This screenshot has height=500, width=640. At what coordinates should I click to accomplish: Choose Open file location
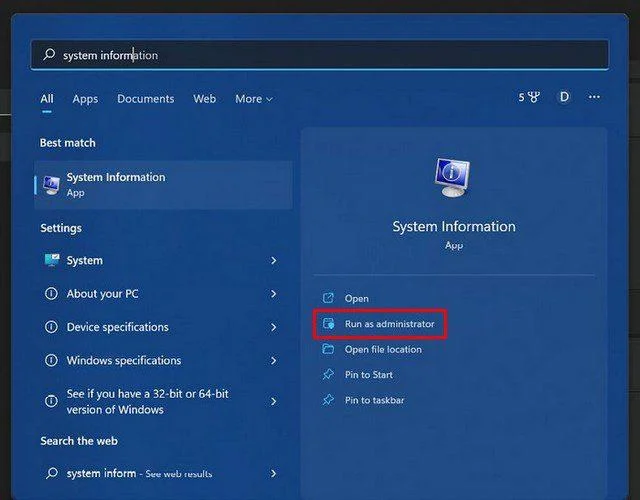click(383, 349)
